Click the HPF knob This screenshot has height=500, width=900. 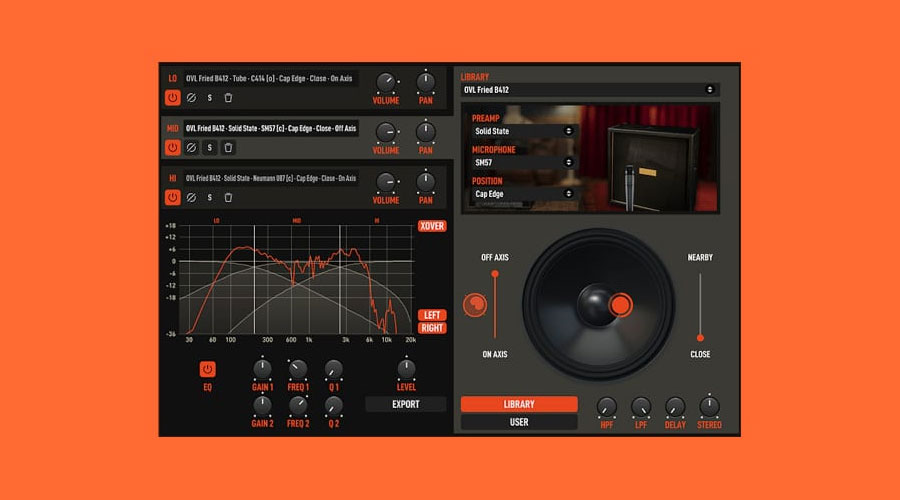click(606, 406)
